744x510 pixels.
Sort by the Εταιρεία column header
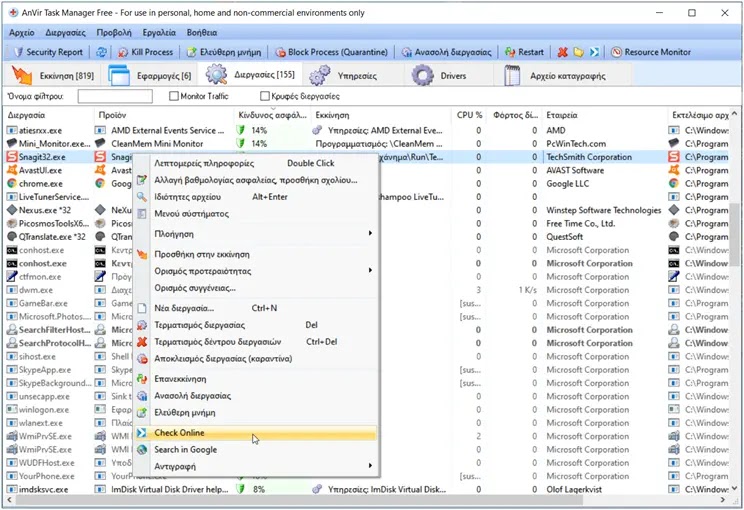(x=604, y=115)
